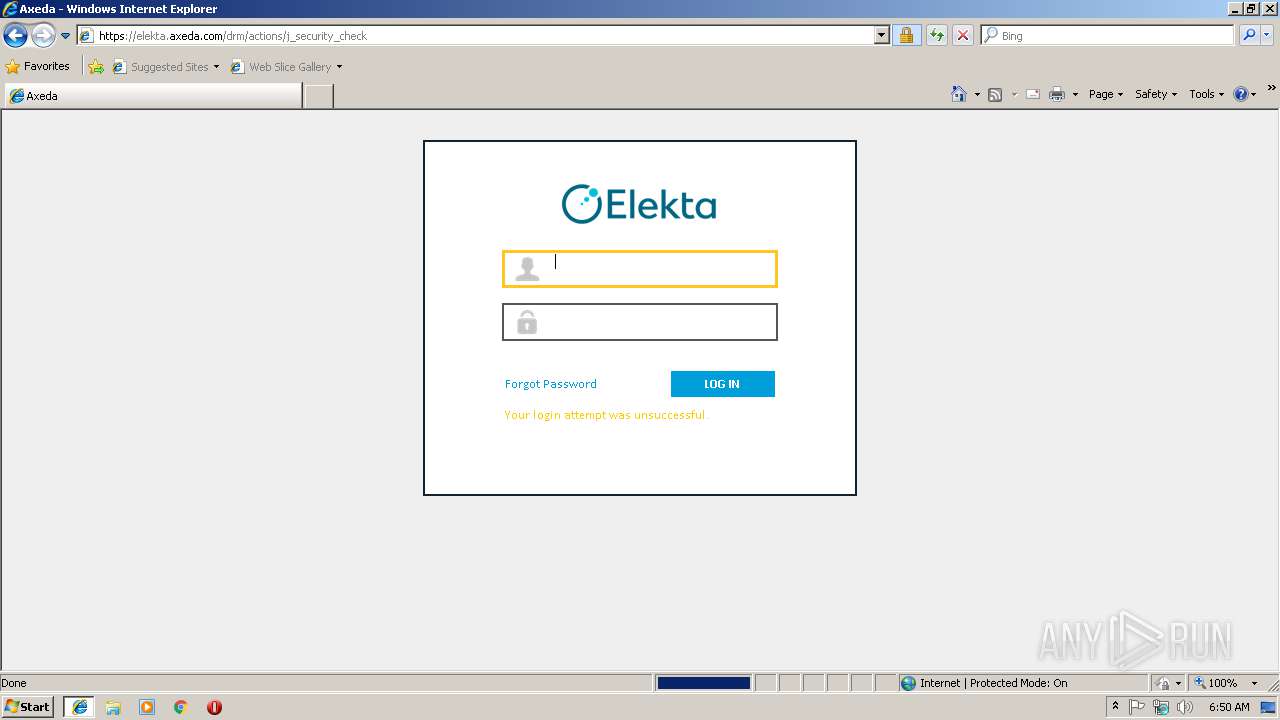This screenshot has height=720, width=1280.
Task: Expand the address bar autocomplete dropdown
Action: tap(881, 36)
